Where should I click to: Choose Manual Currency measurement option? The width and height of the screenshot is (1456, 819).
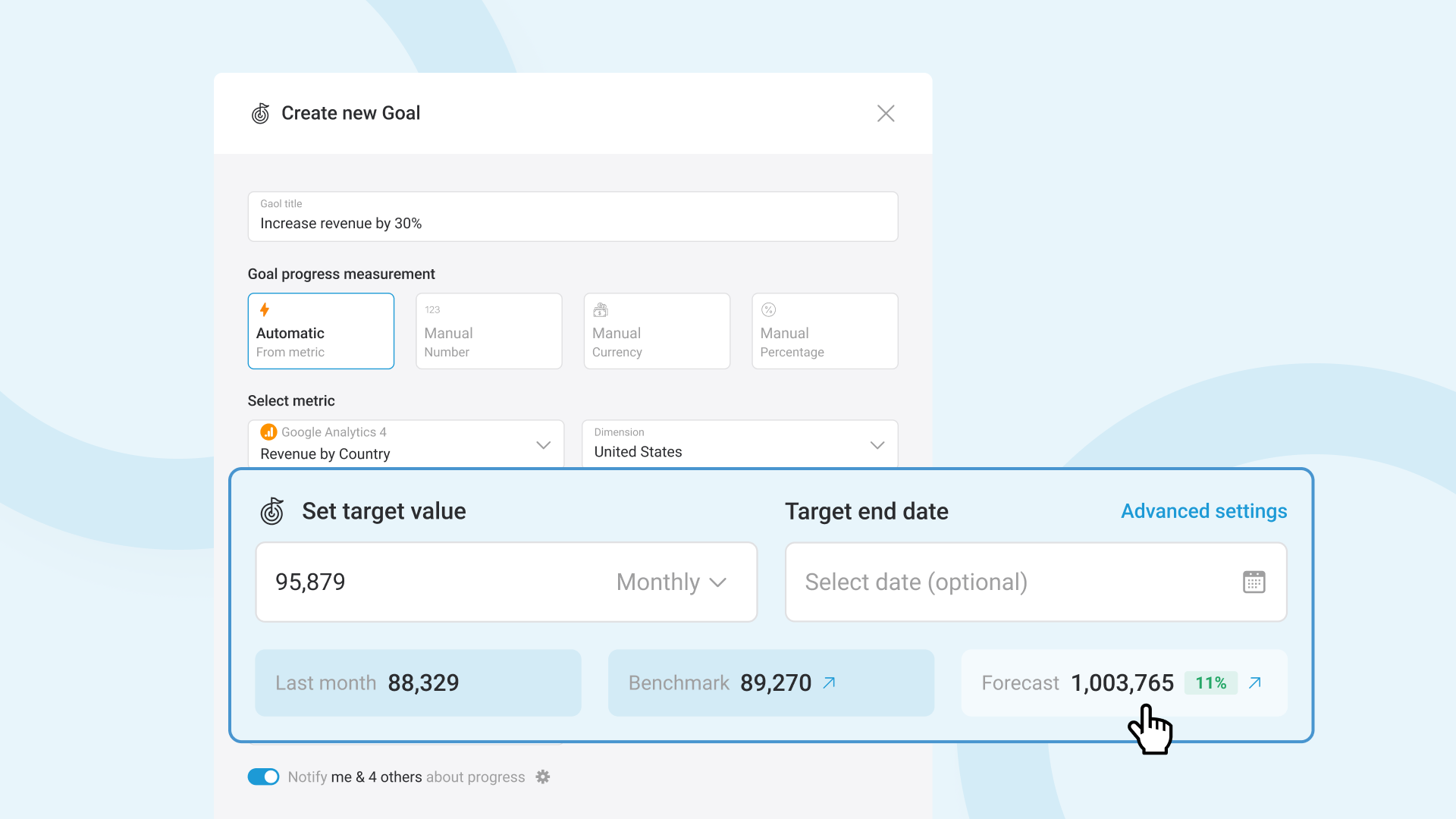(x=657, y=331)
